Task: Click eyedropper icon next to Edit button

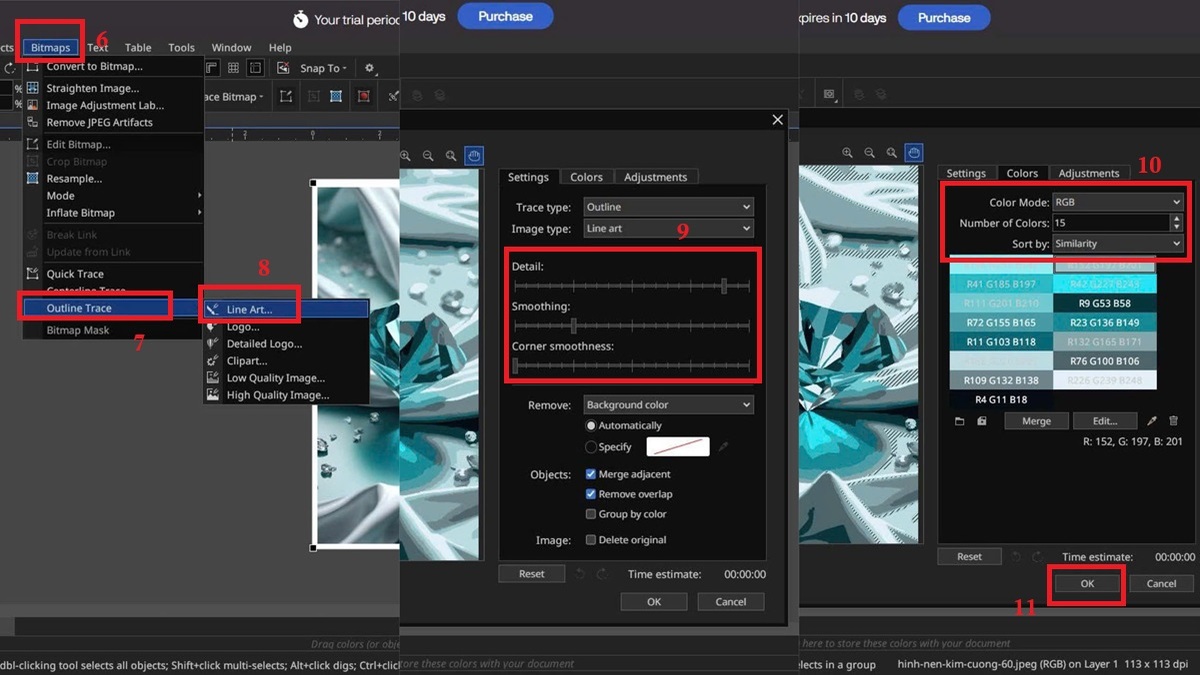Action: (x=1152, y=421)
